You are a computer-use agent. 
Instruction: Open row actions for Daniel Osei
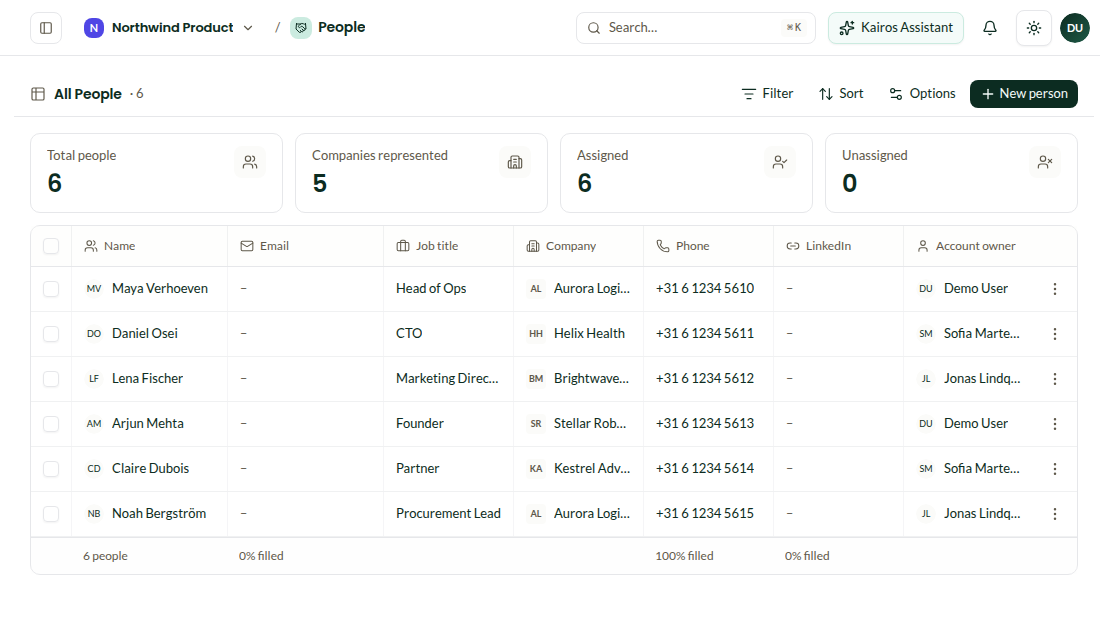click(x=1054, y=334)
